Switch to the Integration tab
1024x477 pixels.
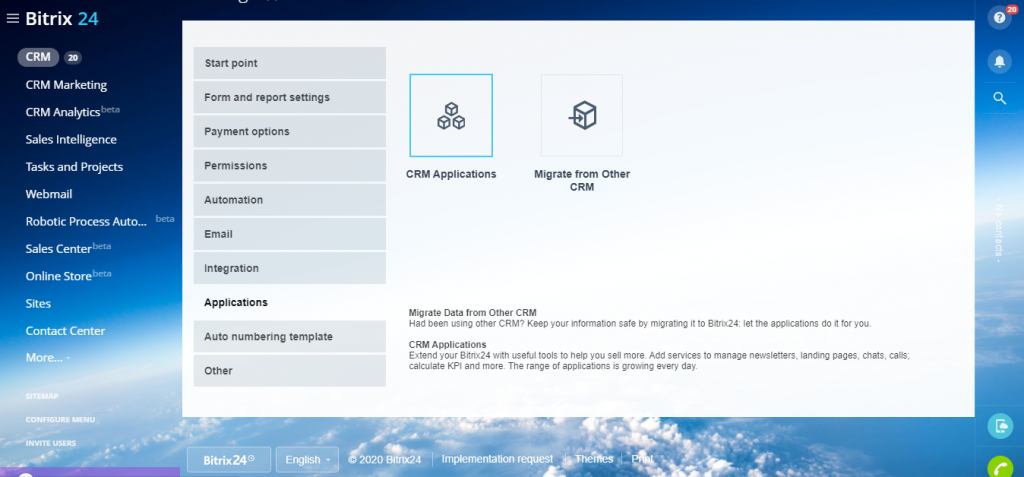tap(289, 268)
